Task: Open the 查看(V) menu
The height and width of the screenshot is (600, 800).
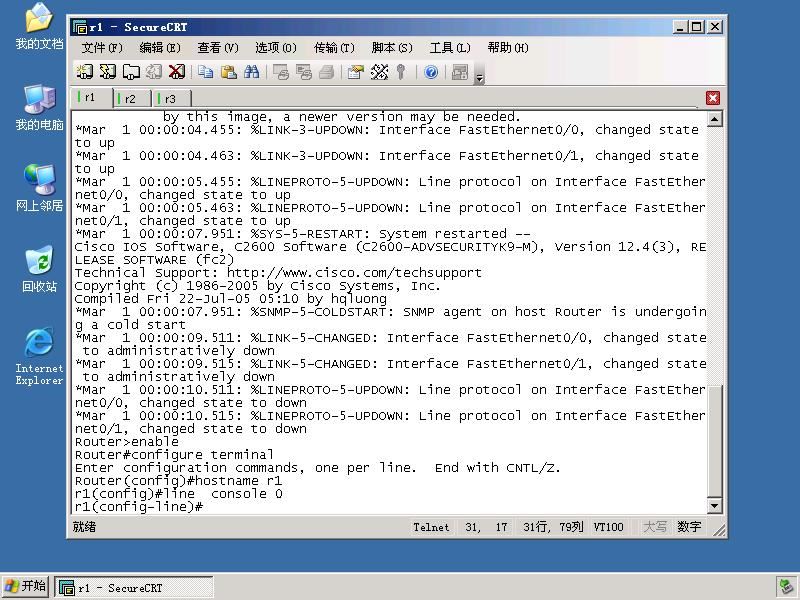Action: [218, 48]
